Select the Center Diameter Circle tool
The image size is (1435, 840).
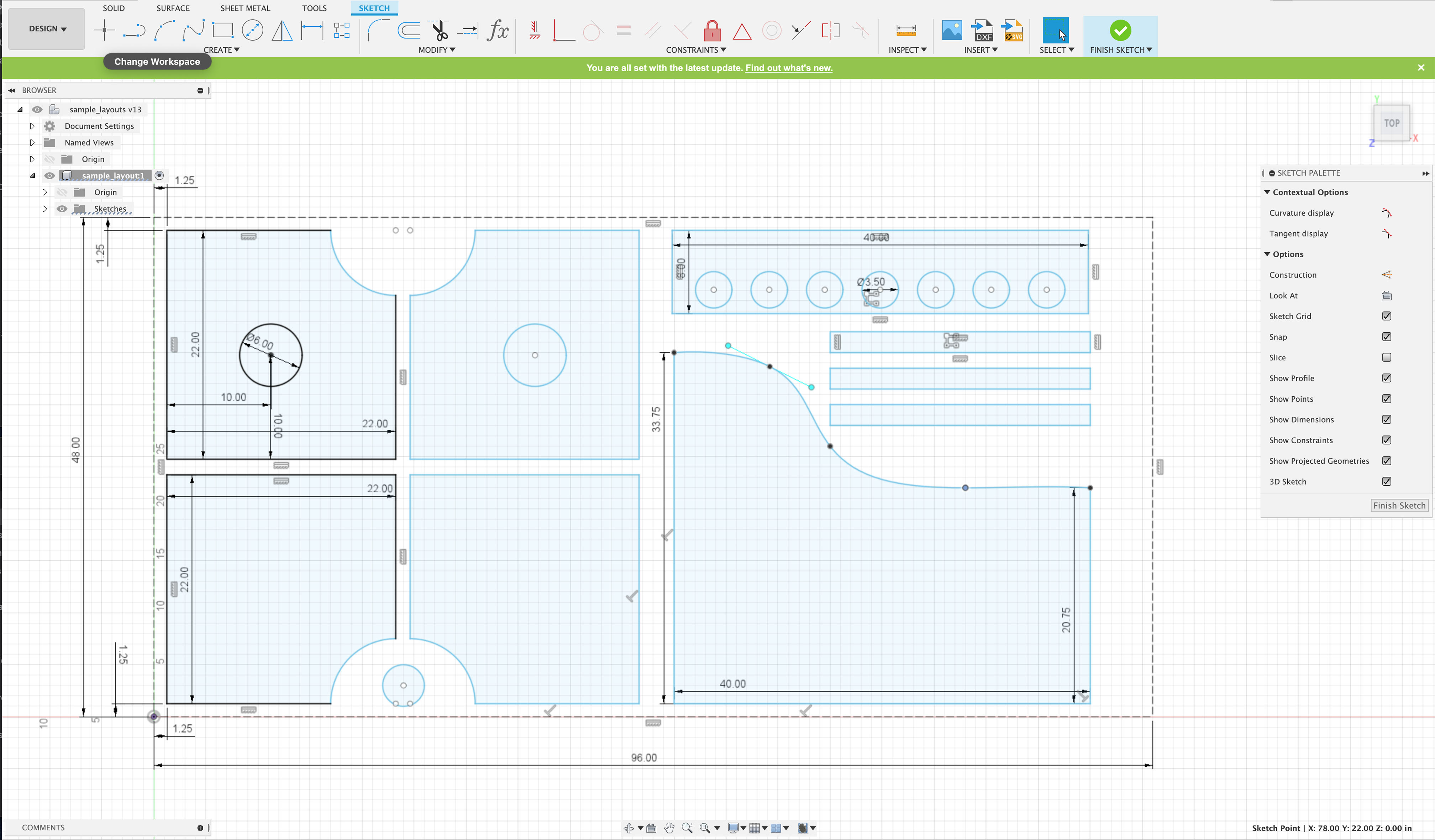252,30
